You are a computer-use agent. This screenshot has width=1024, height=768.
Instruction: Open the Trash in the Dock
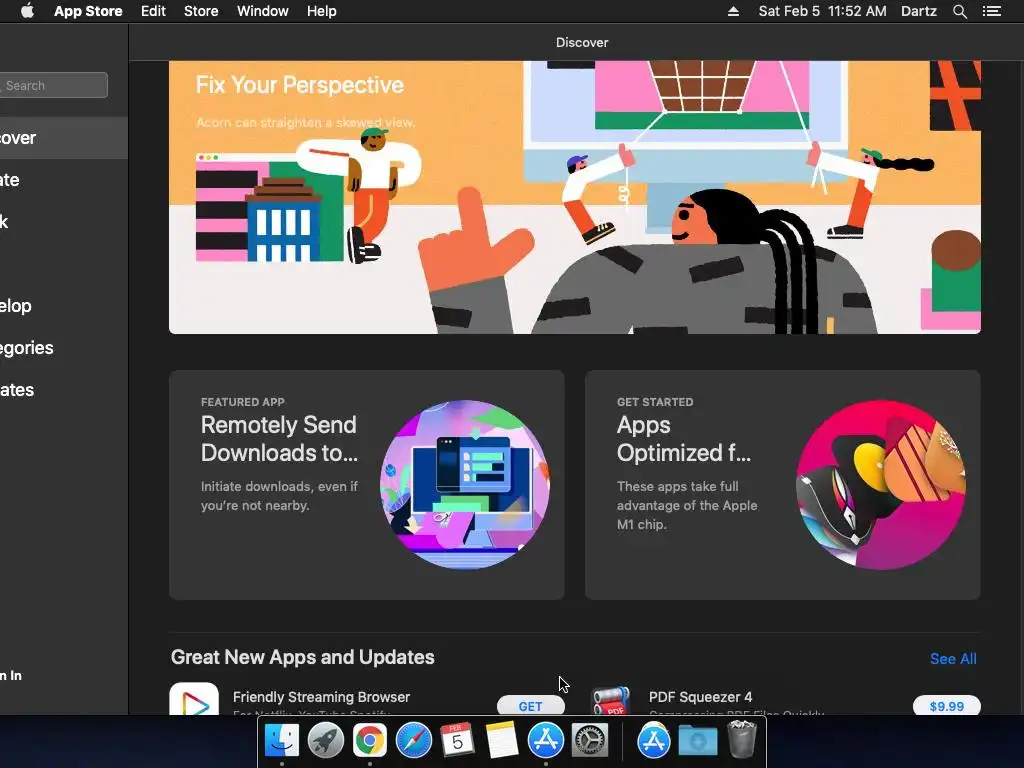pos(741,739)
